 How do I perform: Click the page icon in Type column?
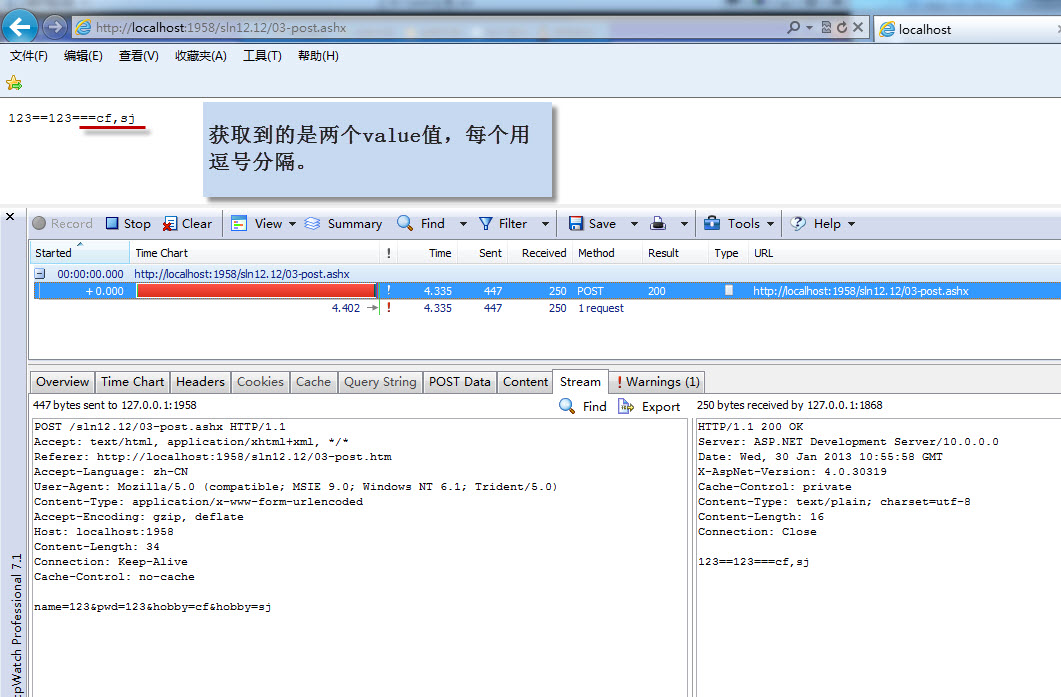pos(729,290)
